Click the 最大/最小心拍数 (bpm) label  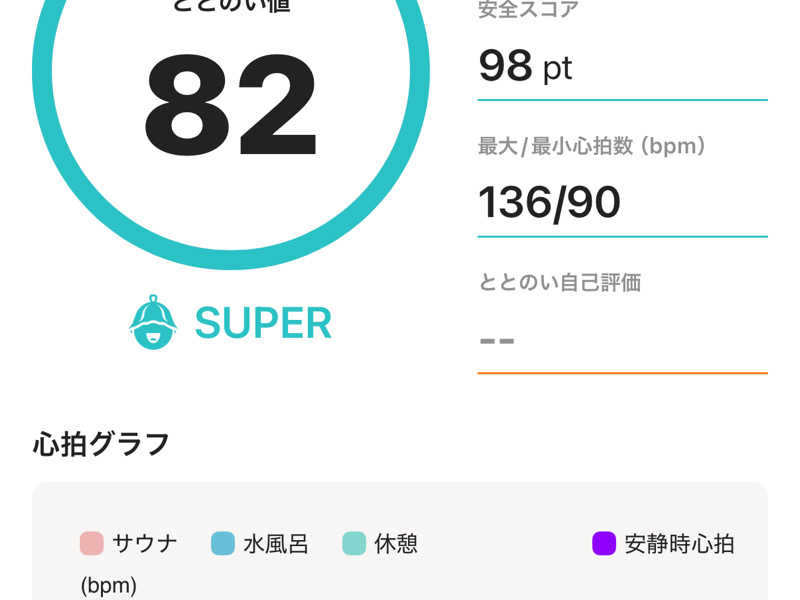[x=592, y=146]
